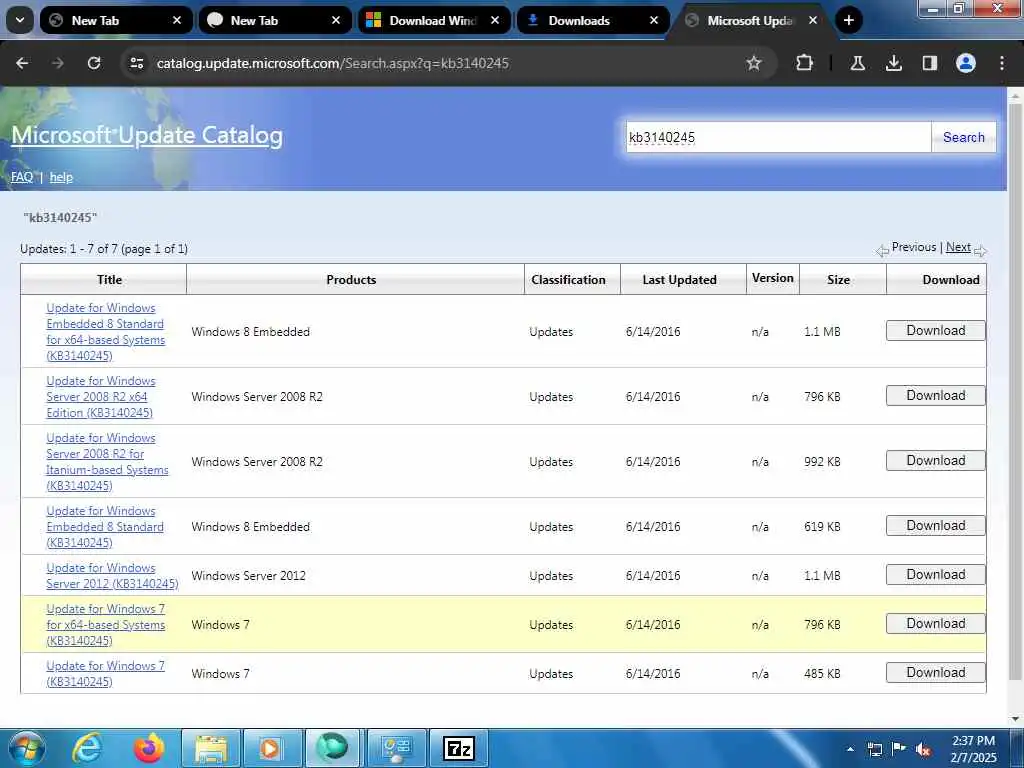Launch Firefox from taskbar
The width and height of the screenshot is (1024, 768).
pyautogui.click(x=149, y=748)
